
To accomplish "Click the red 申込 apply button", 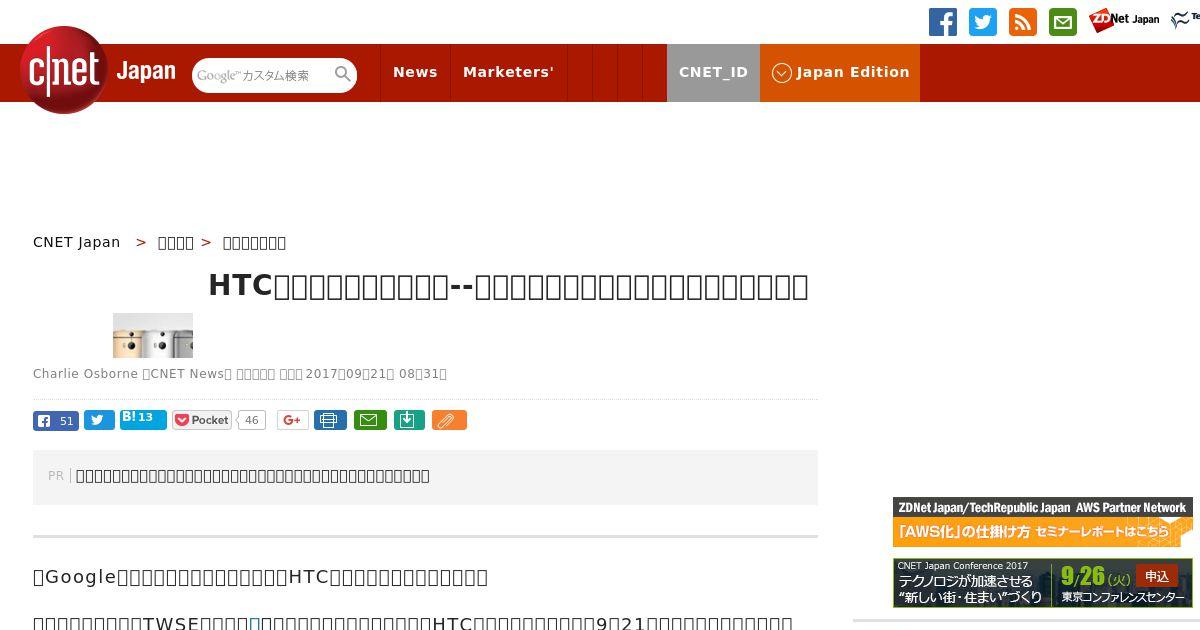I will [x=1157, y=577].
